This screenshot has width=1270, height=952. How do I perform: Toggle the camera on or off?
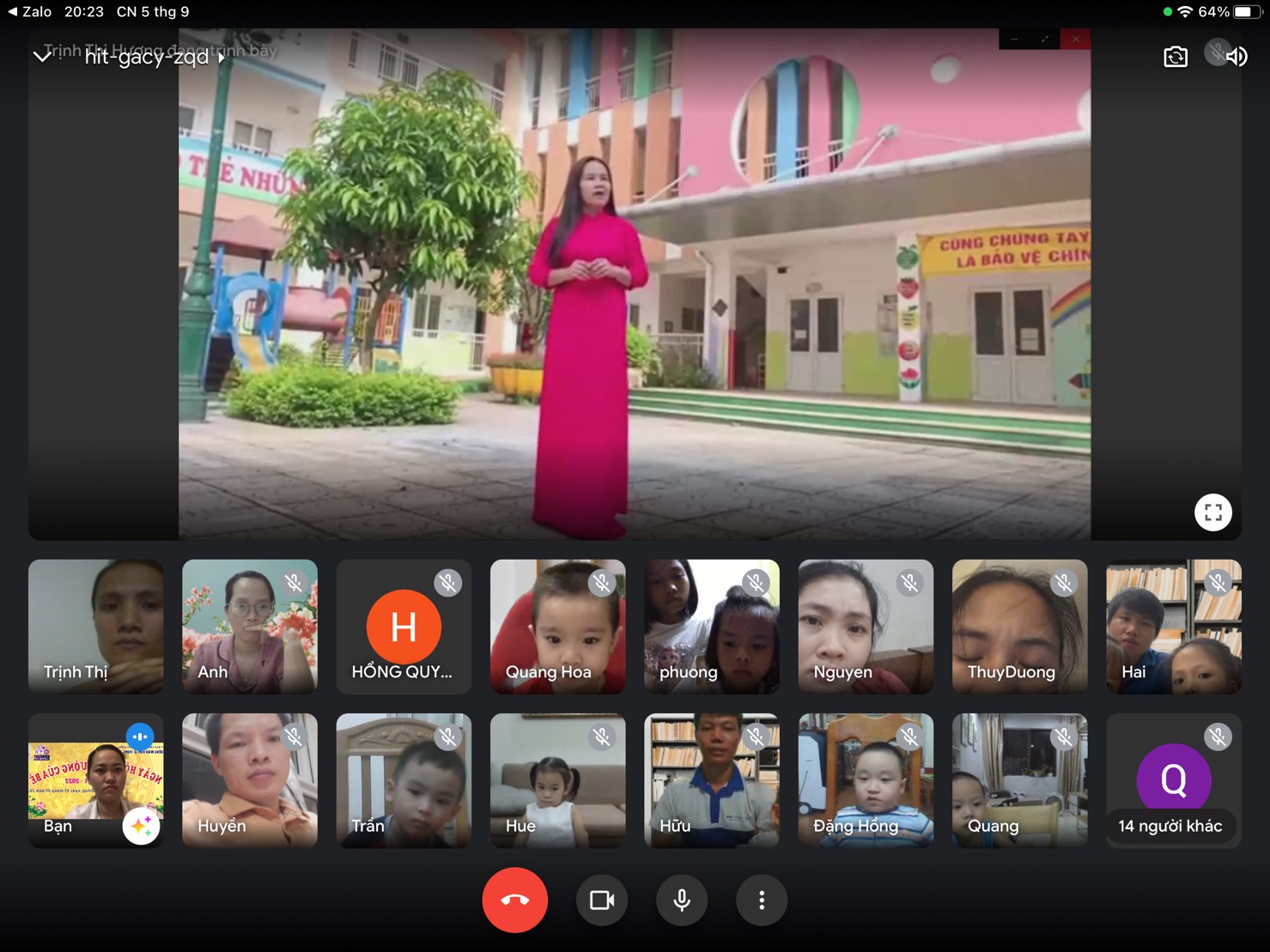point(602,900)
